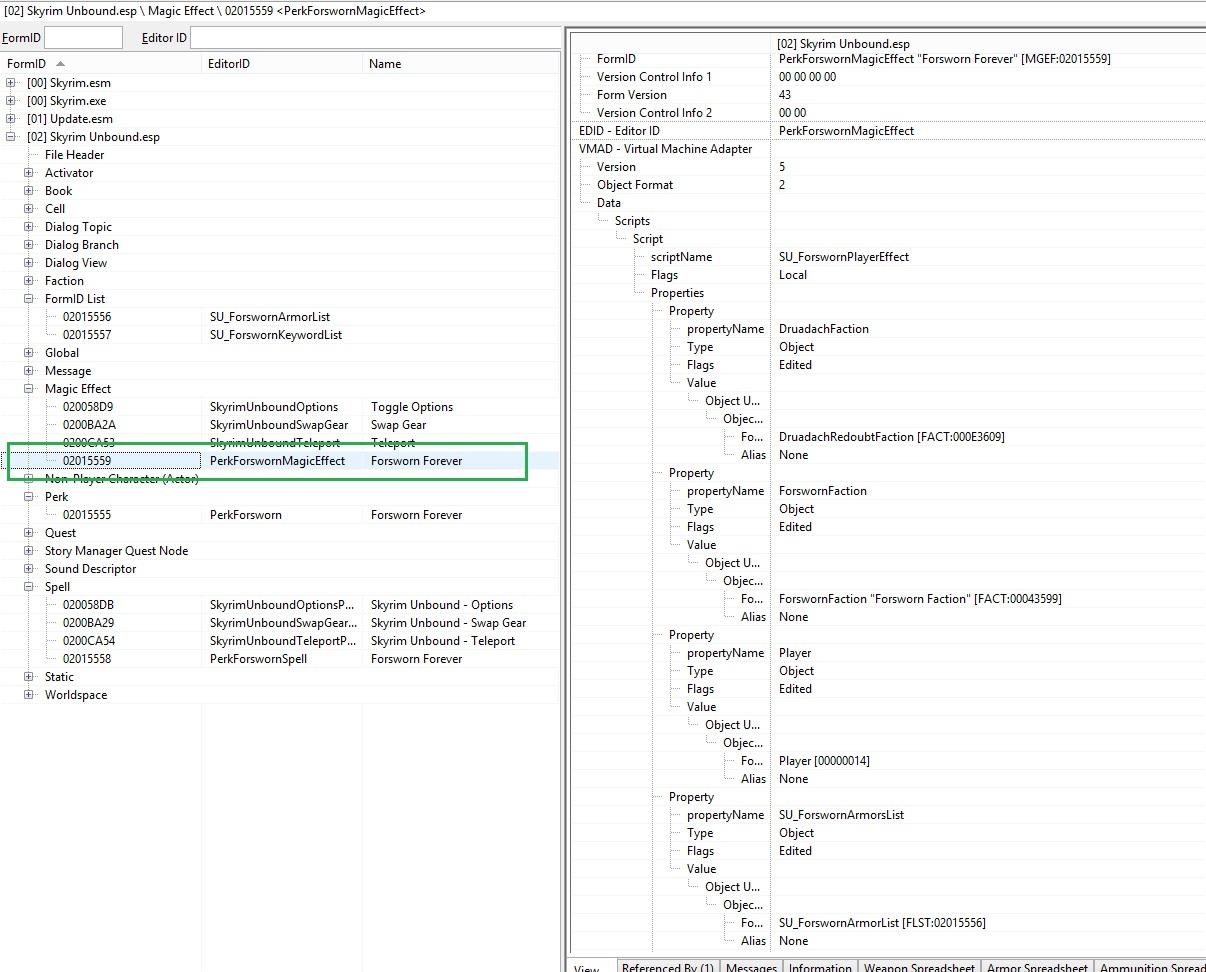Click the VMAD - Virtual Machine Adapter row

pos(888,149)
